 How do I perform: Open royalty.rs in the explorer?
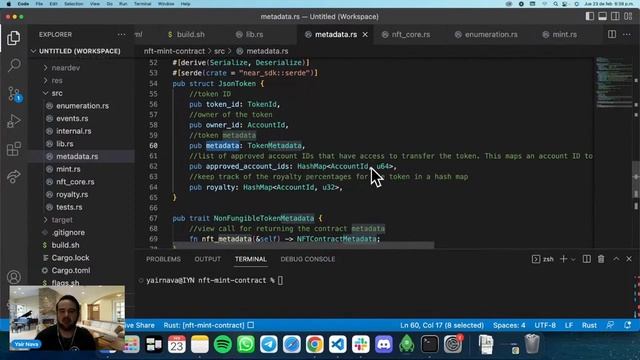(72, 195)
